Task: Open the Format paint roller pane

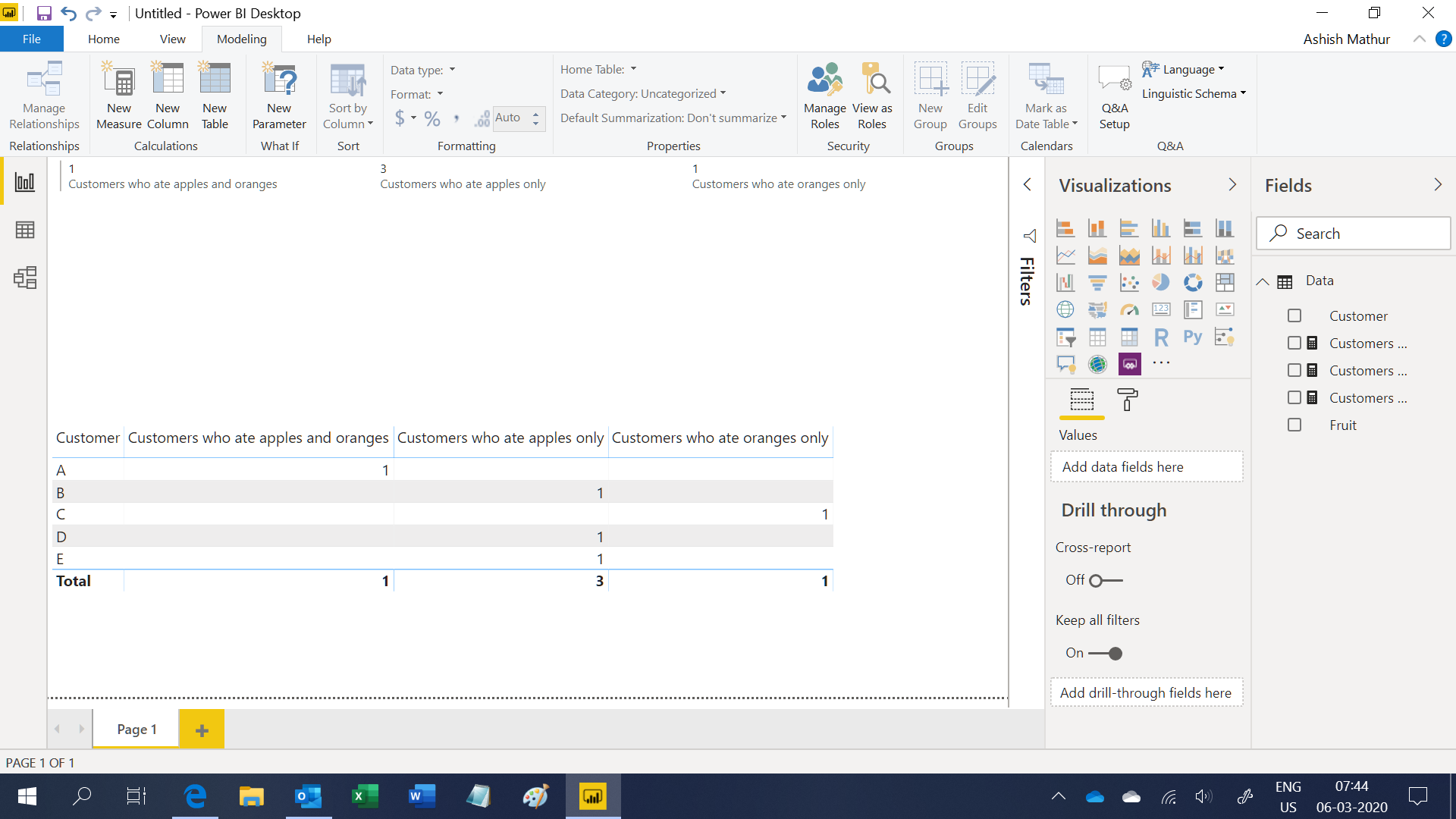Action: (1128, 400)
